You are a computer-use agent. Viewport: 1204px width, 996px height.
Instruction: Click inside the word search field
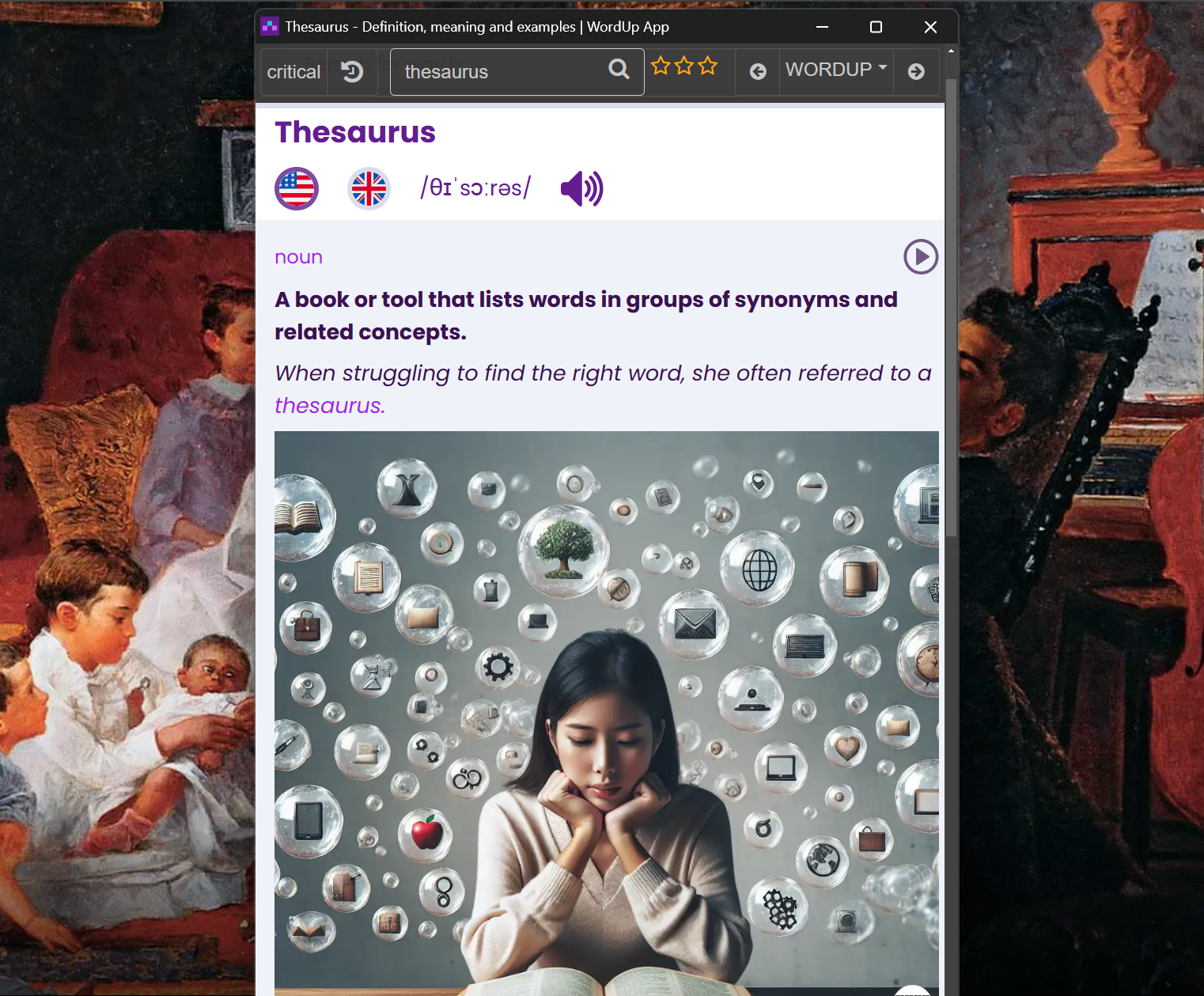coord(490,71)
